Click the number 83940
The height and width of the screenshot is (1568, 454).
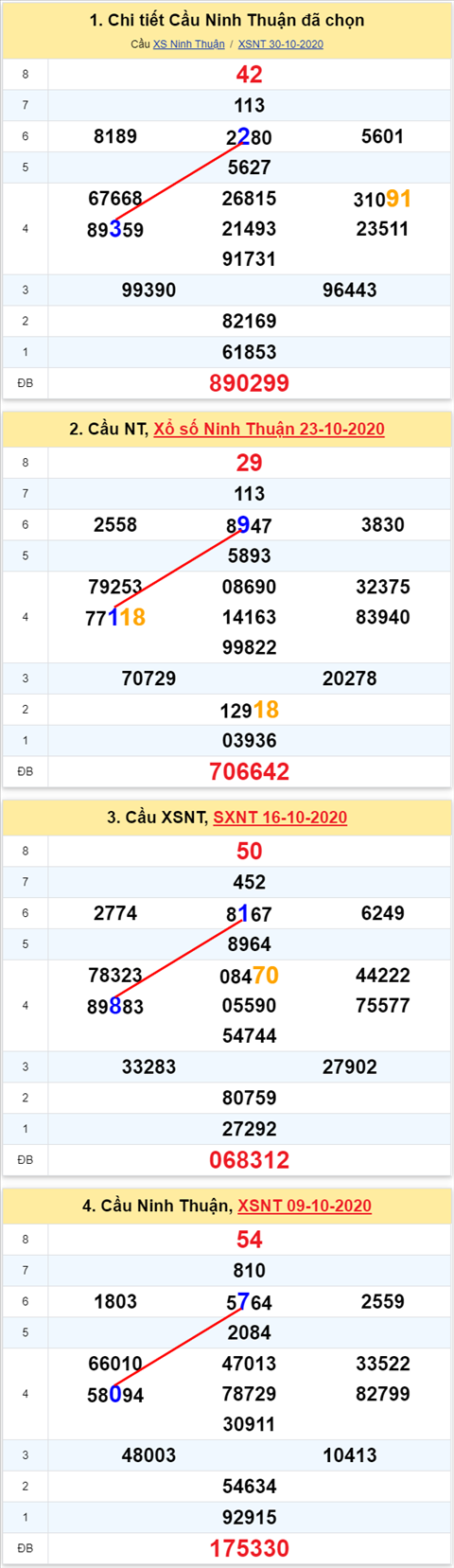[x=383, y=617]
